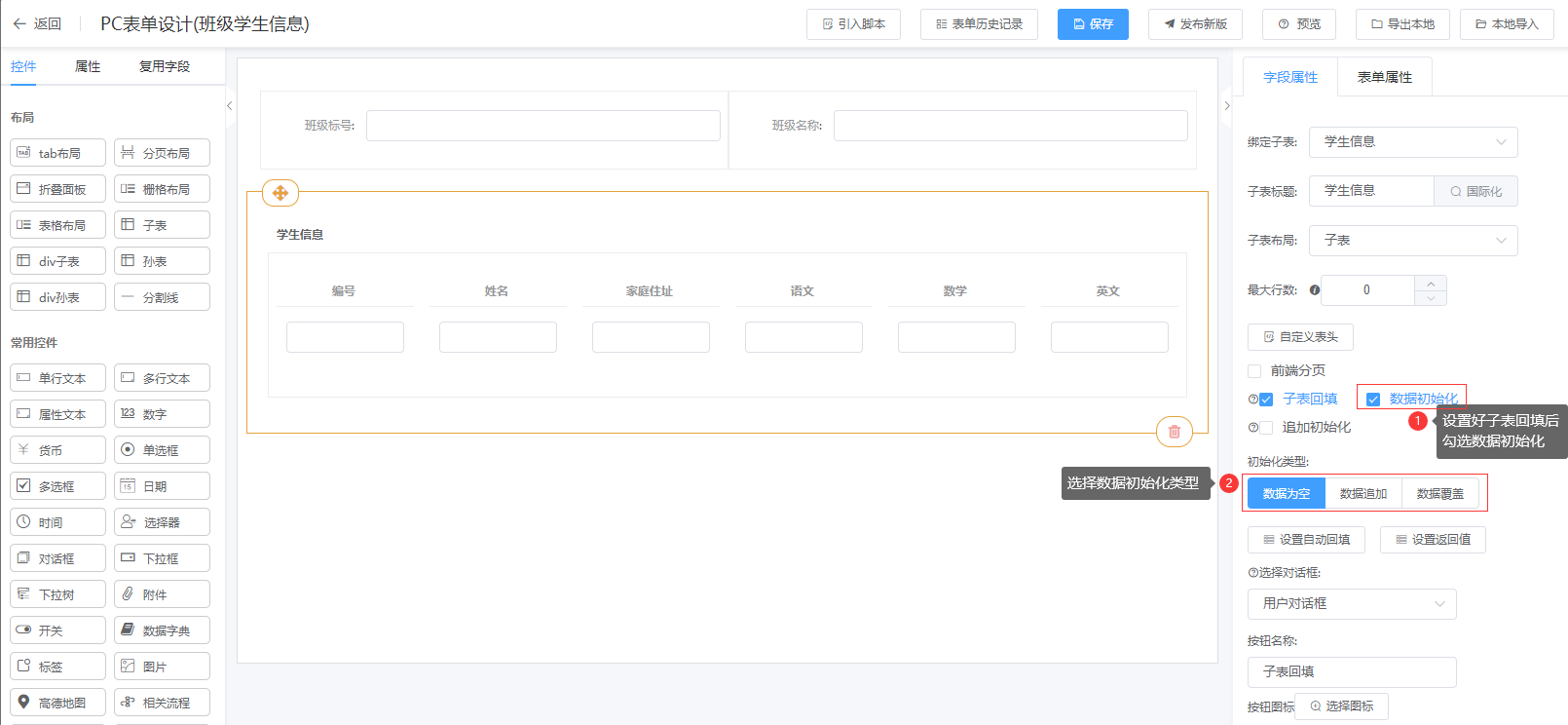The height and width of the screenshot is (725, 1568).
Task: Add a date control from palette
Action: tap(162, 486)
